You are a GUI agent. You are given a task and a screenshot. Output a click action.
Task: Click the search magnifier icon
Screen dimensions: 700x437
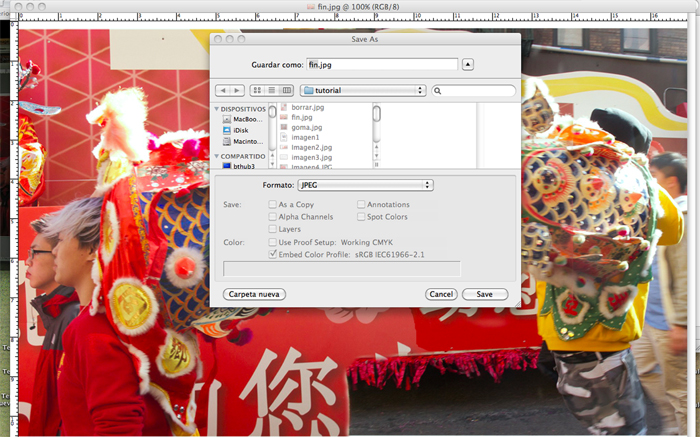click(438, 91)
